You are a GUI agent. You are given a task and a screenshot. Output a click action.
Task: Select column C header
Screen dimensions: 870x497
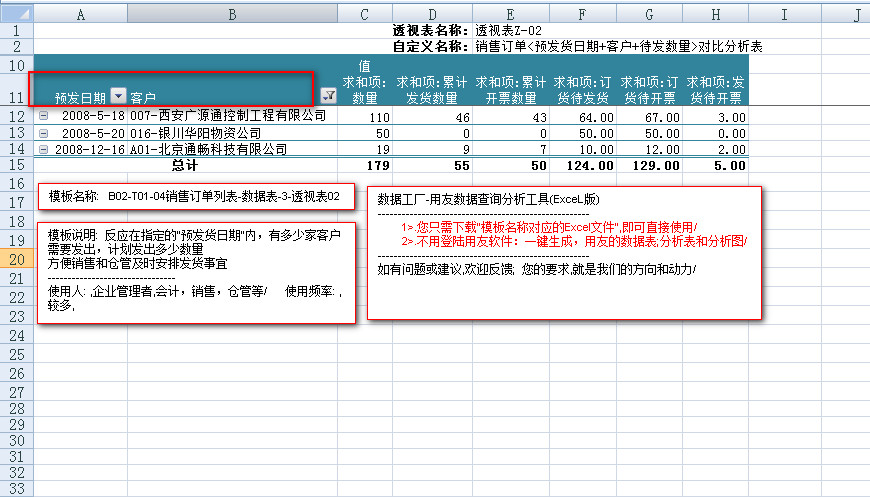(363, 13)
